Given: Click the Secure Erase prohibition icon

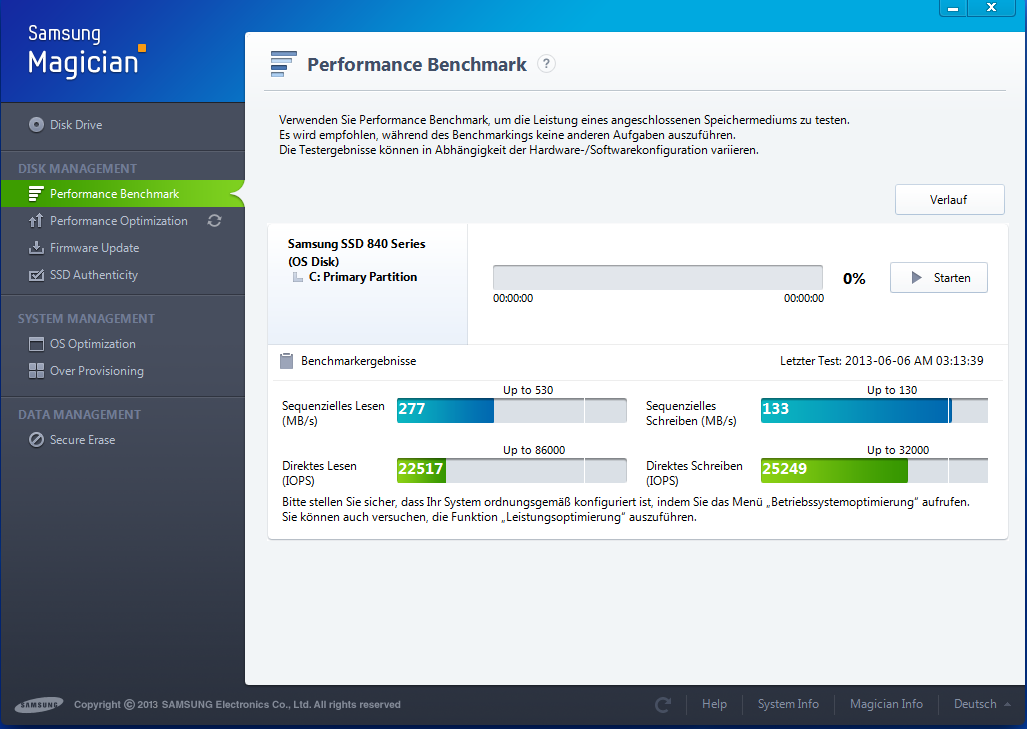Looking at the screenshot, I should [x=37, y=439].
